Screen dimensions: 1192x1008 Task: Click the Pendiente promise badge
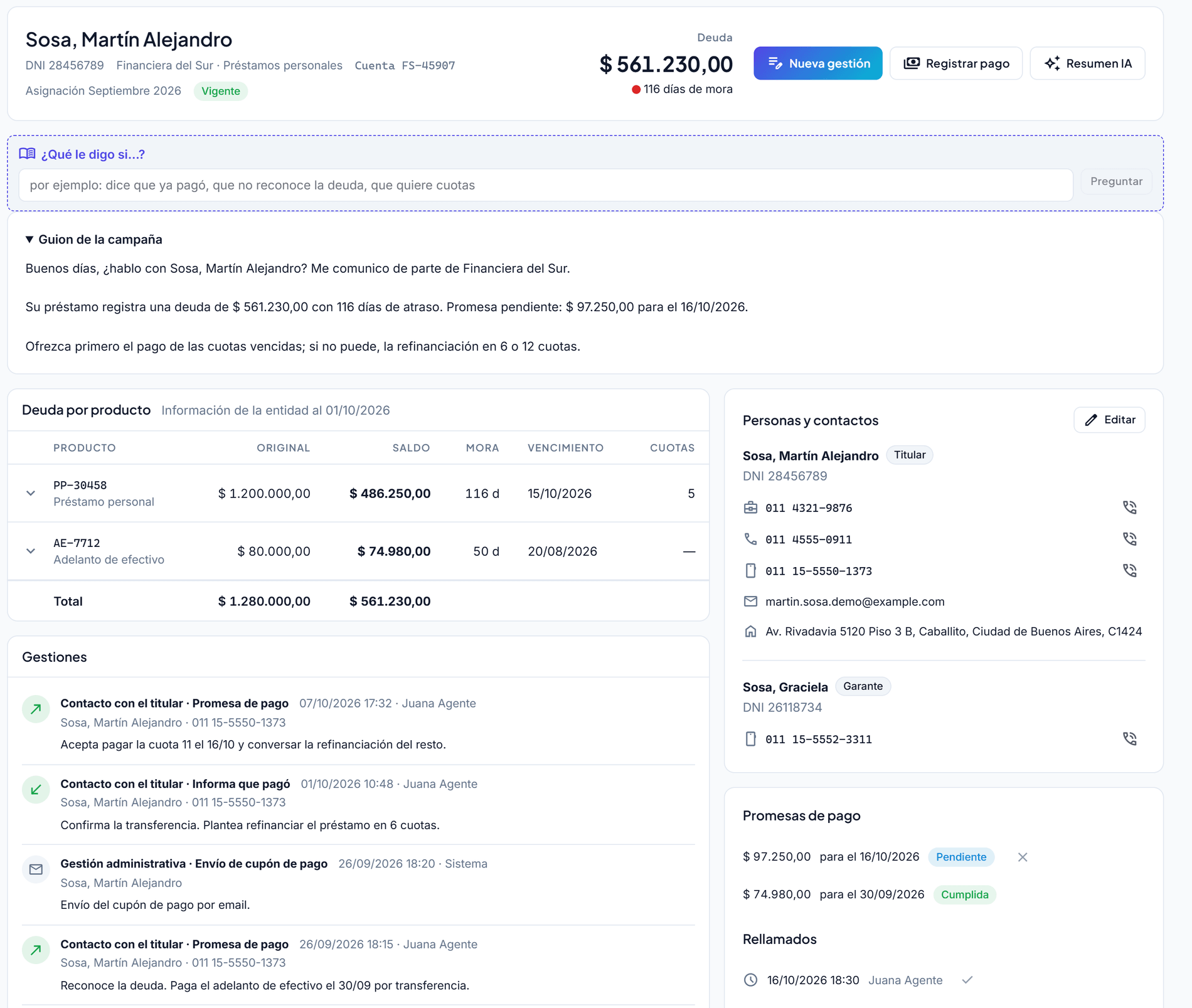click(961, 857)
